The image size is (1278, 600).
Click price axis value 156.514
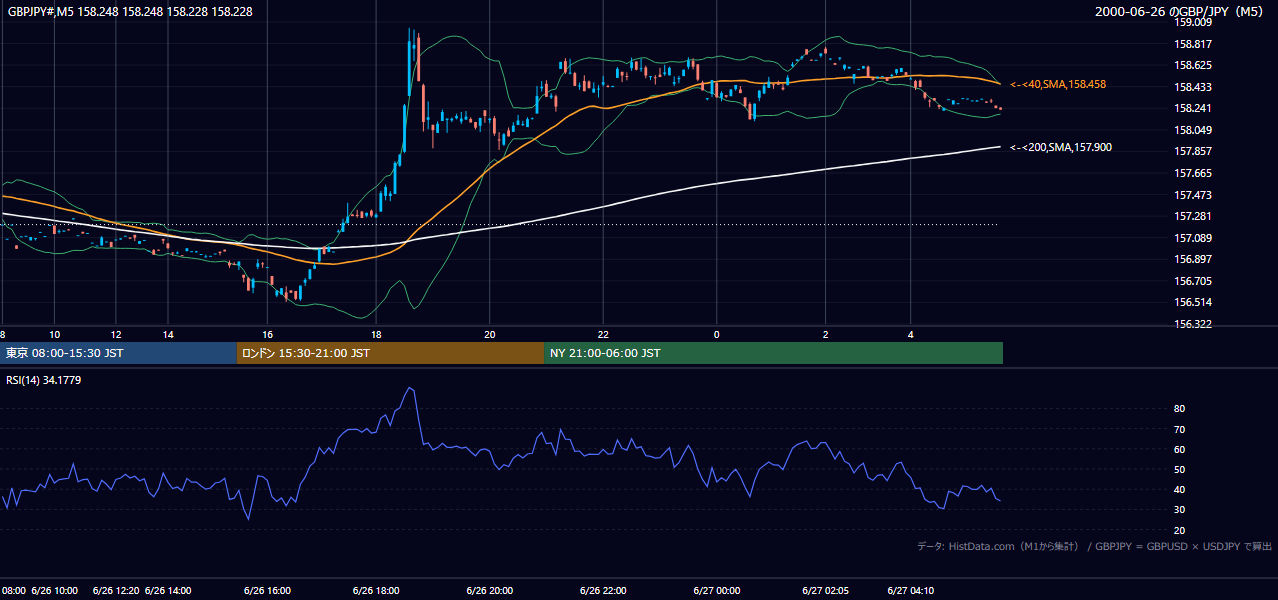pos(1193,303)
